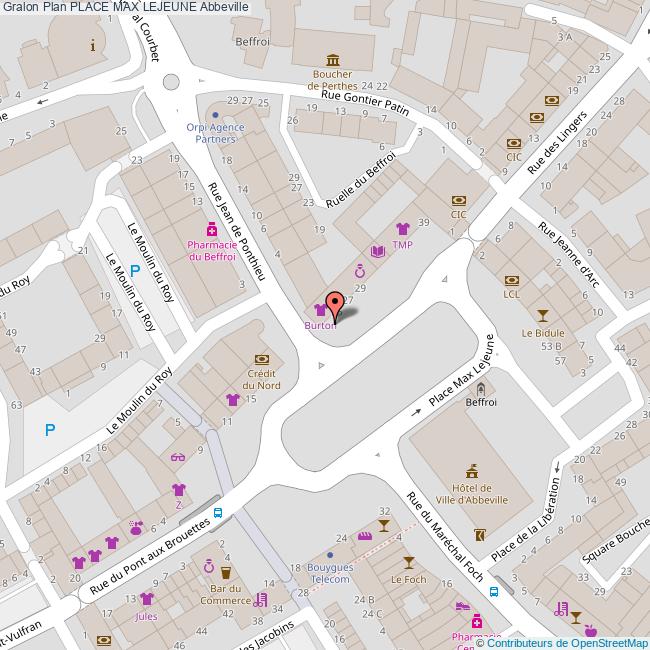Click the Hôtel de Ville d'Abbeville icon
The height and width of the screenshot is (650, 650).
470,470
